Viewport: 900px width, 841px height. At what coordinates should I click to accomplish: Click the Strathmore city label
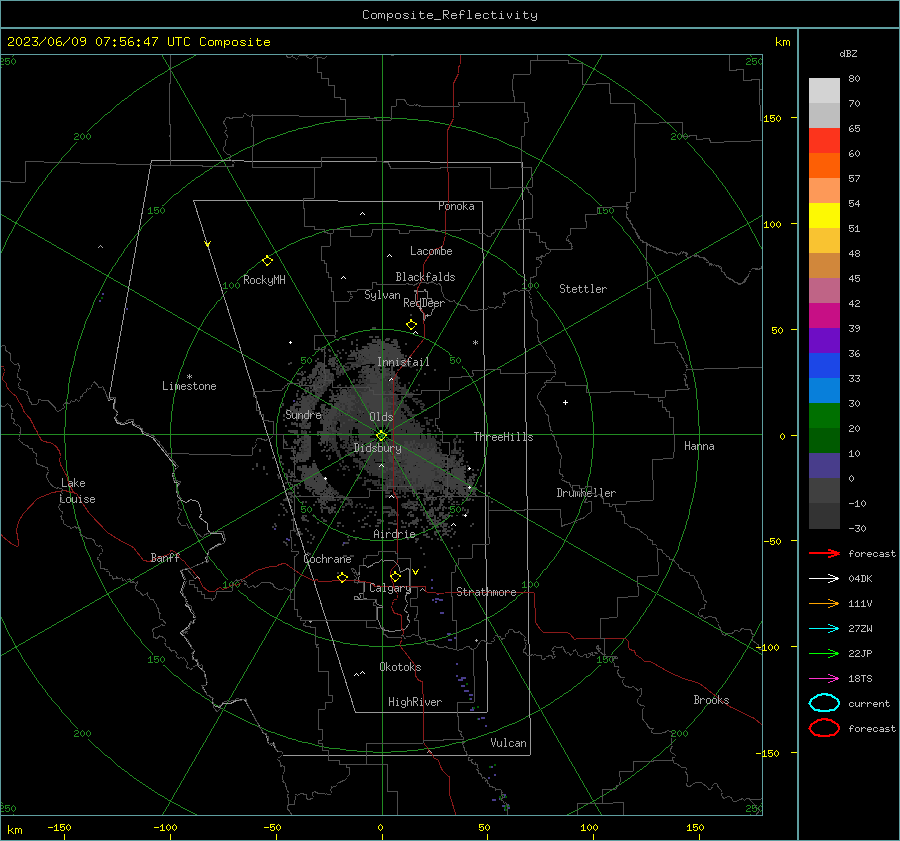point(486,592)
